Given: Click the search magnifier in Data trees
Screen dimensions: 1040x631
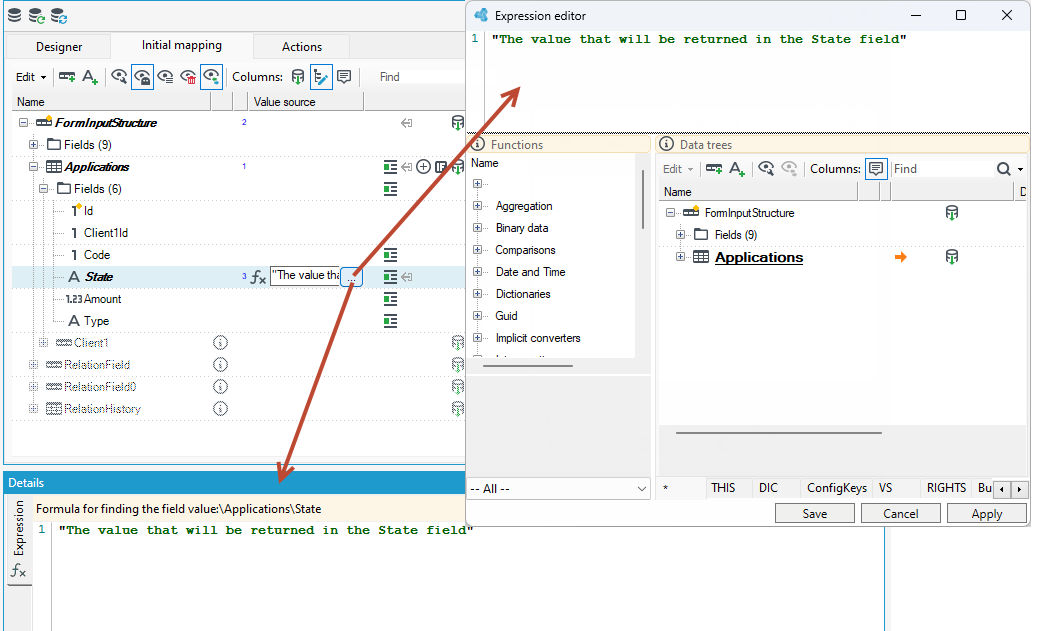Looking at the screenshot, I should tap(1004, 169).
